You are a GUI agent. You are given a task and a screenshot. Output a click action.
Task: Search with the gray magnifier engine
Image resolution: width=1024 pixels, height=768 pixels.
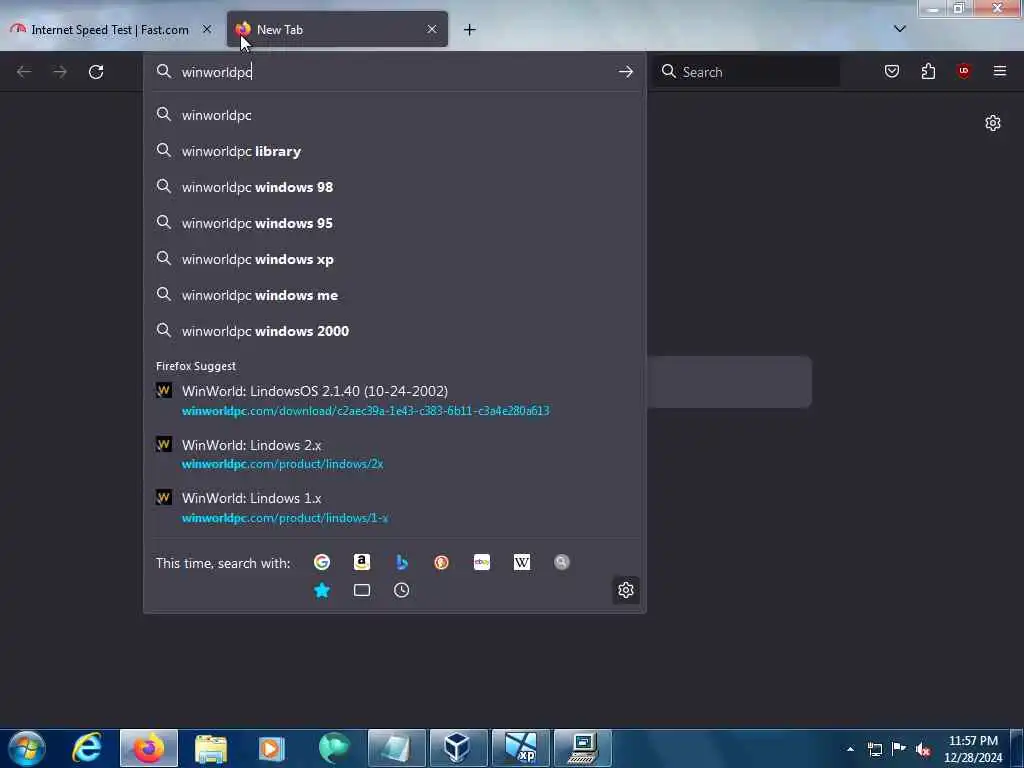562,562
